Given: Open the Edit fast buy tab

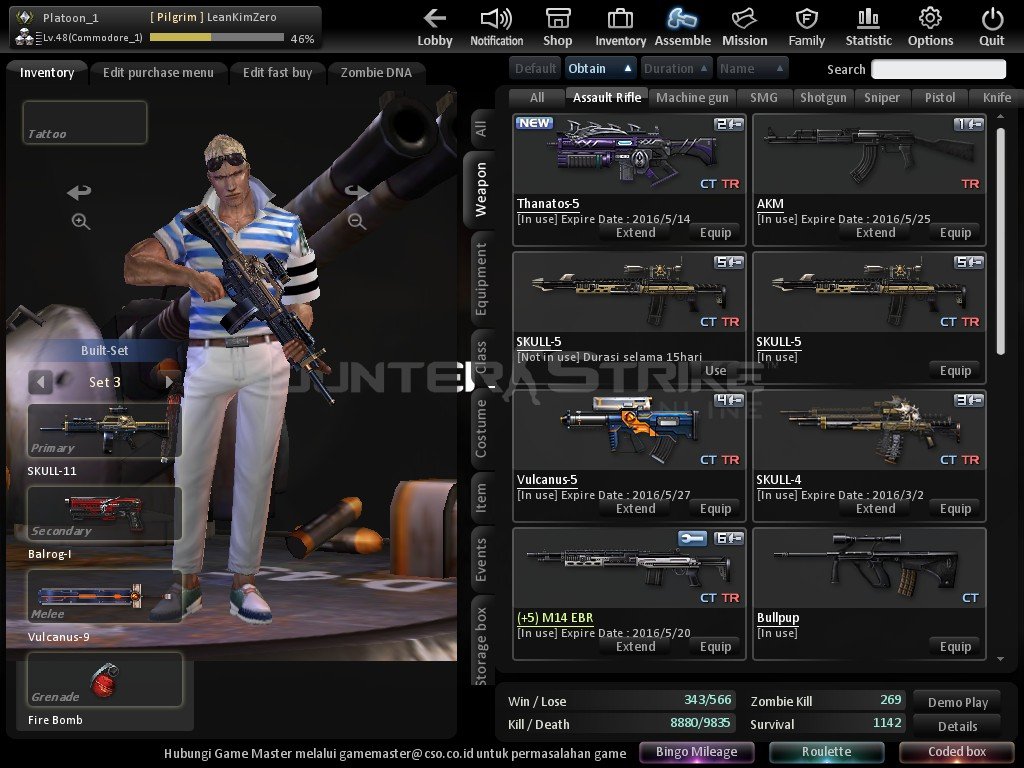Looking at the screenshot, I should tap(278, 72).
